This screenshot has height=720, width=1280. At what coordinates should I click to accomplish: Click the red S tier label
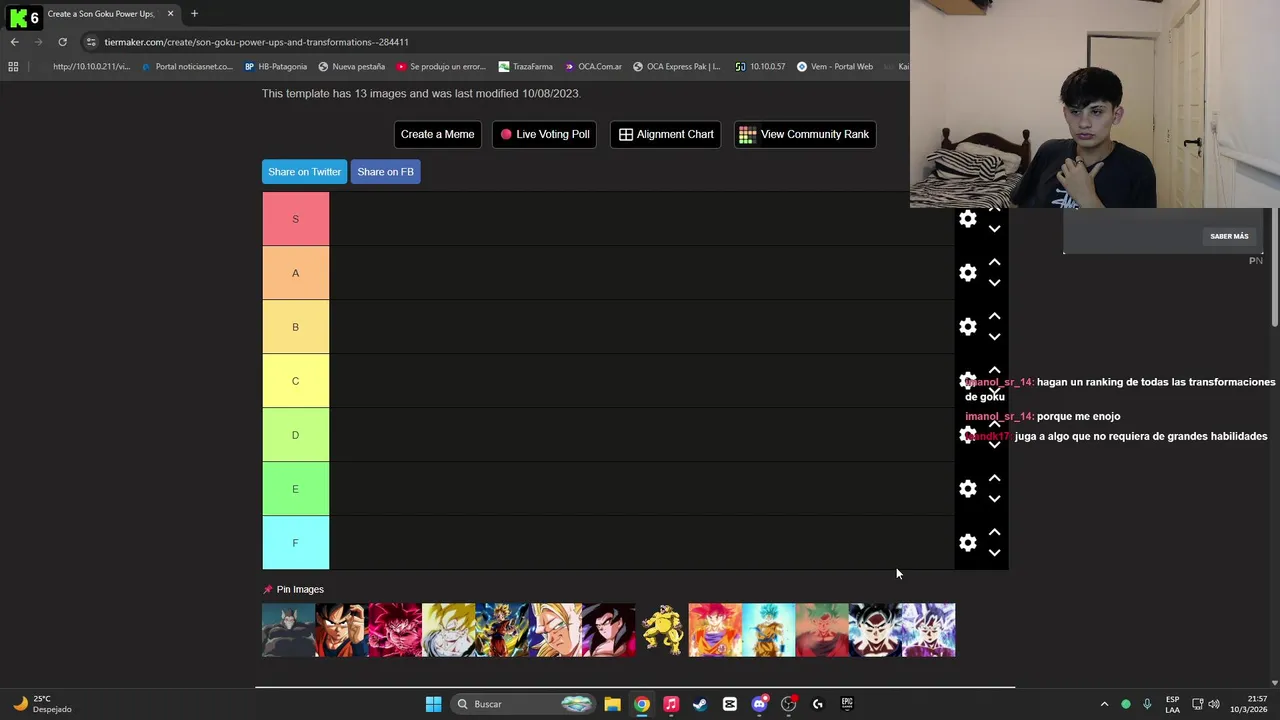(295, 219)
